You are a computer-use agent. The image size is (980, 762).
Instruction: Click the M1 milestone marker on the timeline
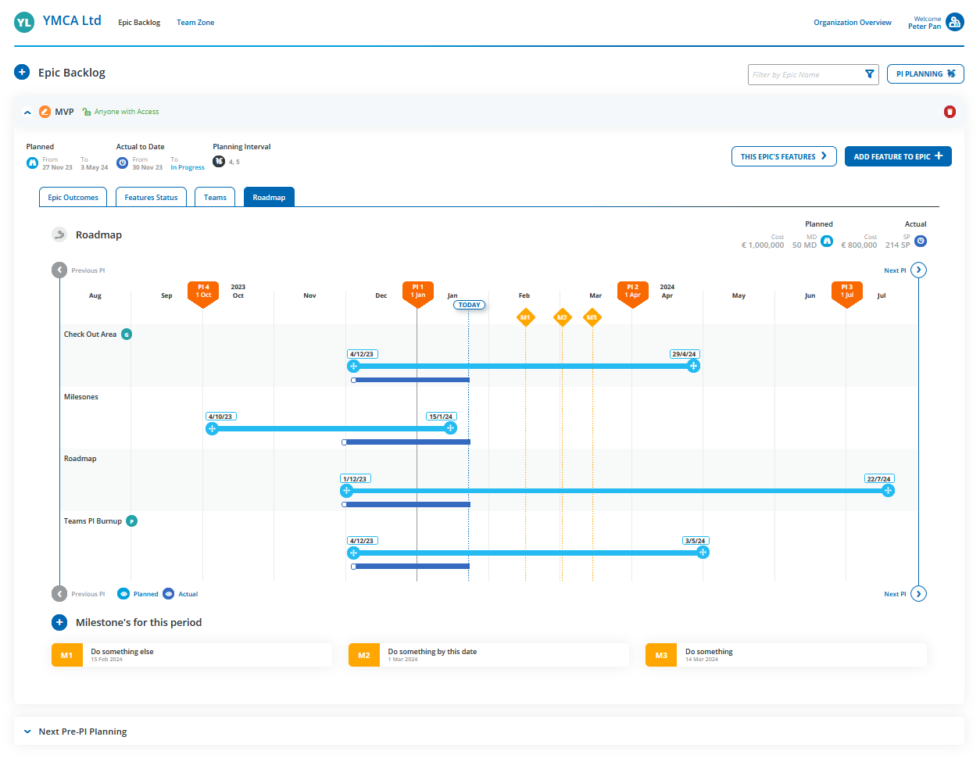tap(525, 318)
